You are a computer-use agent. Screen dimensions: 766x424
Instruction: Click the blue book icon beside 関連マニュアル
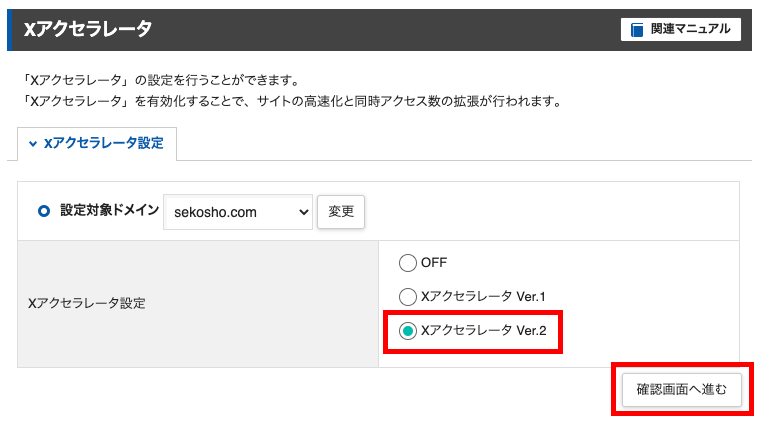(x=637, y=30)
